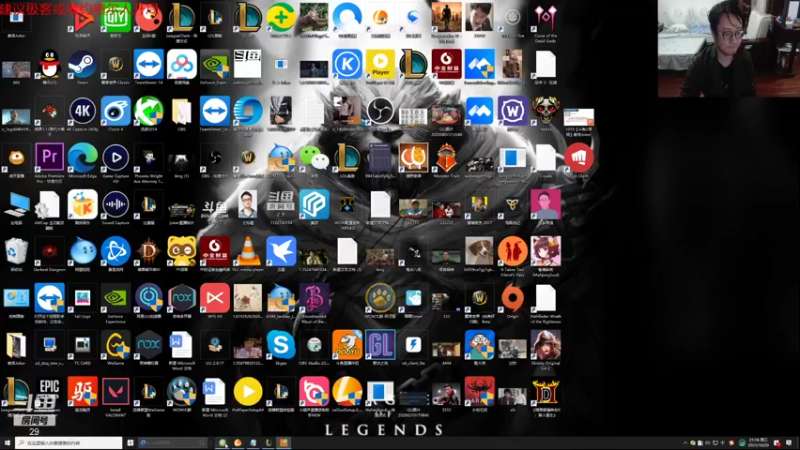Switch to League of Legends taskbar icon

click(268, 443)
